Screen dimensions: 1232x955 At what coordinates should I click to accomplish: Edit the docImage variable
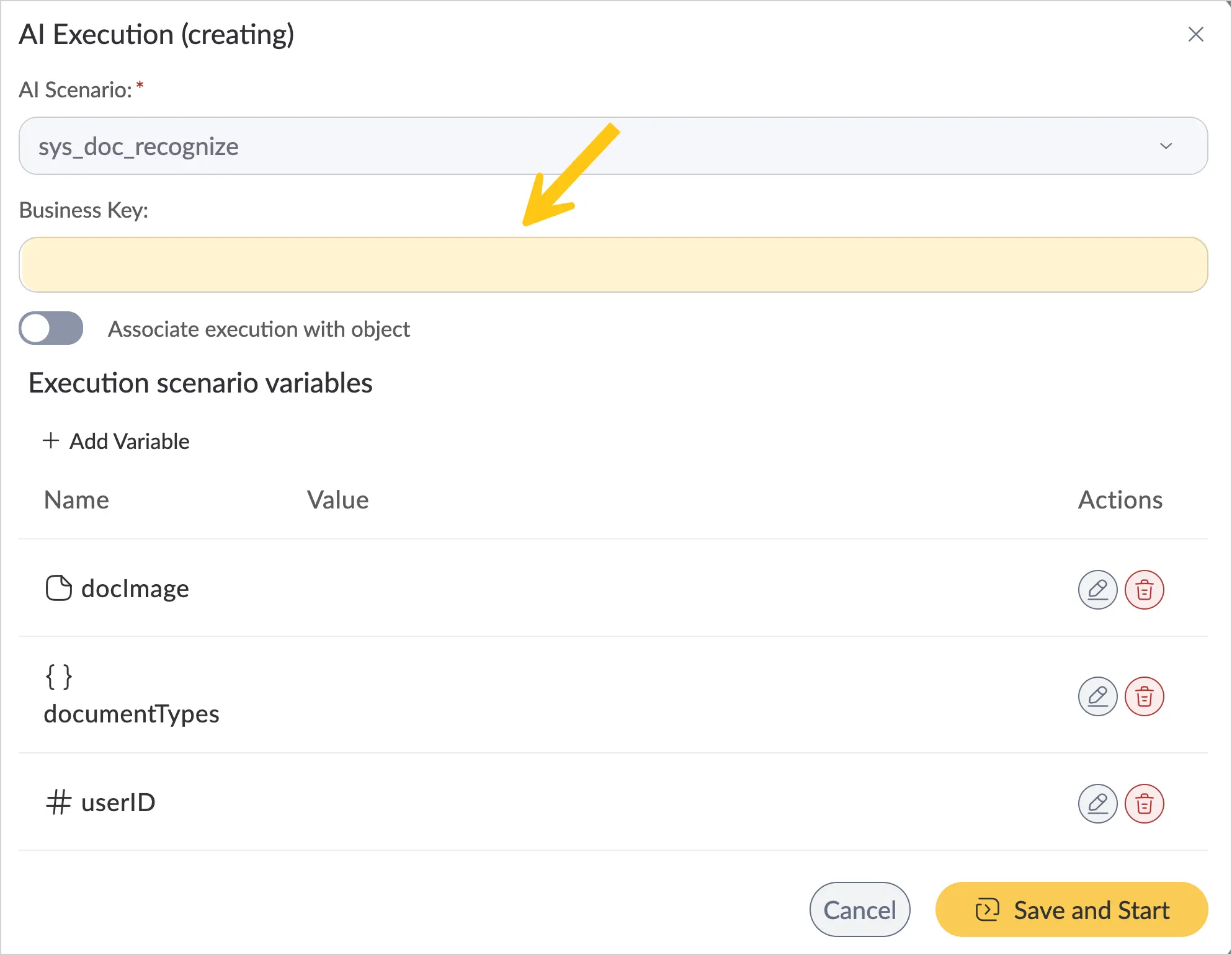1097,589
